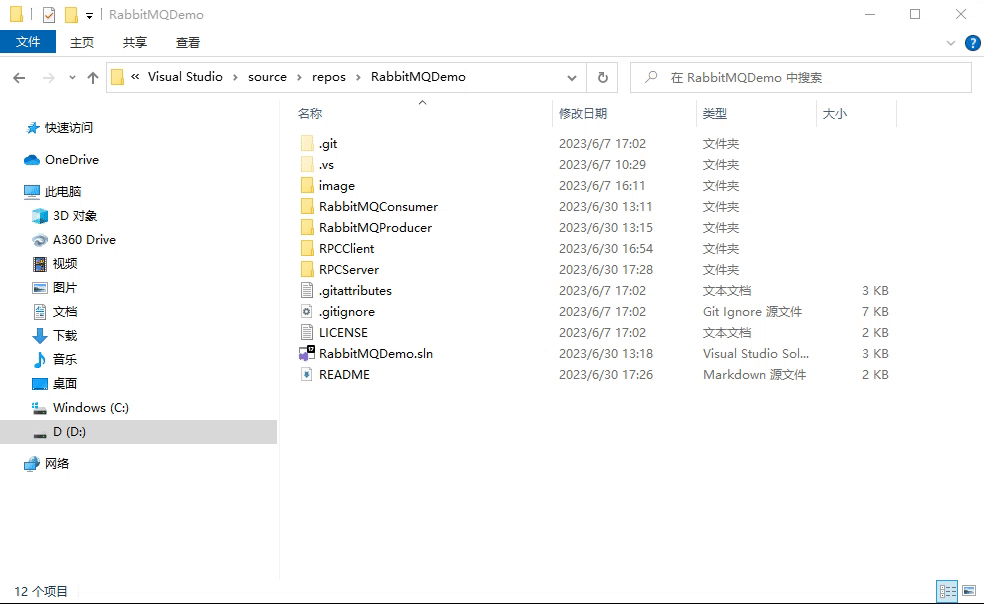984x604 pixels.
Task: Click the .gitignore file icon
Action: tap(307, 311)
